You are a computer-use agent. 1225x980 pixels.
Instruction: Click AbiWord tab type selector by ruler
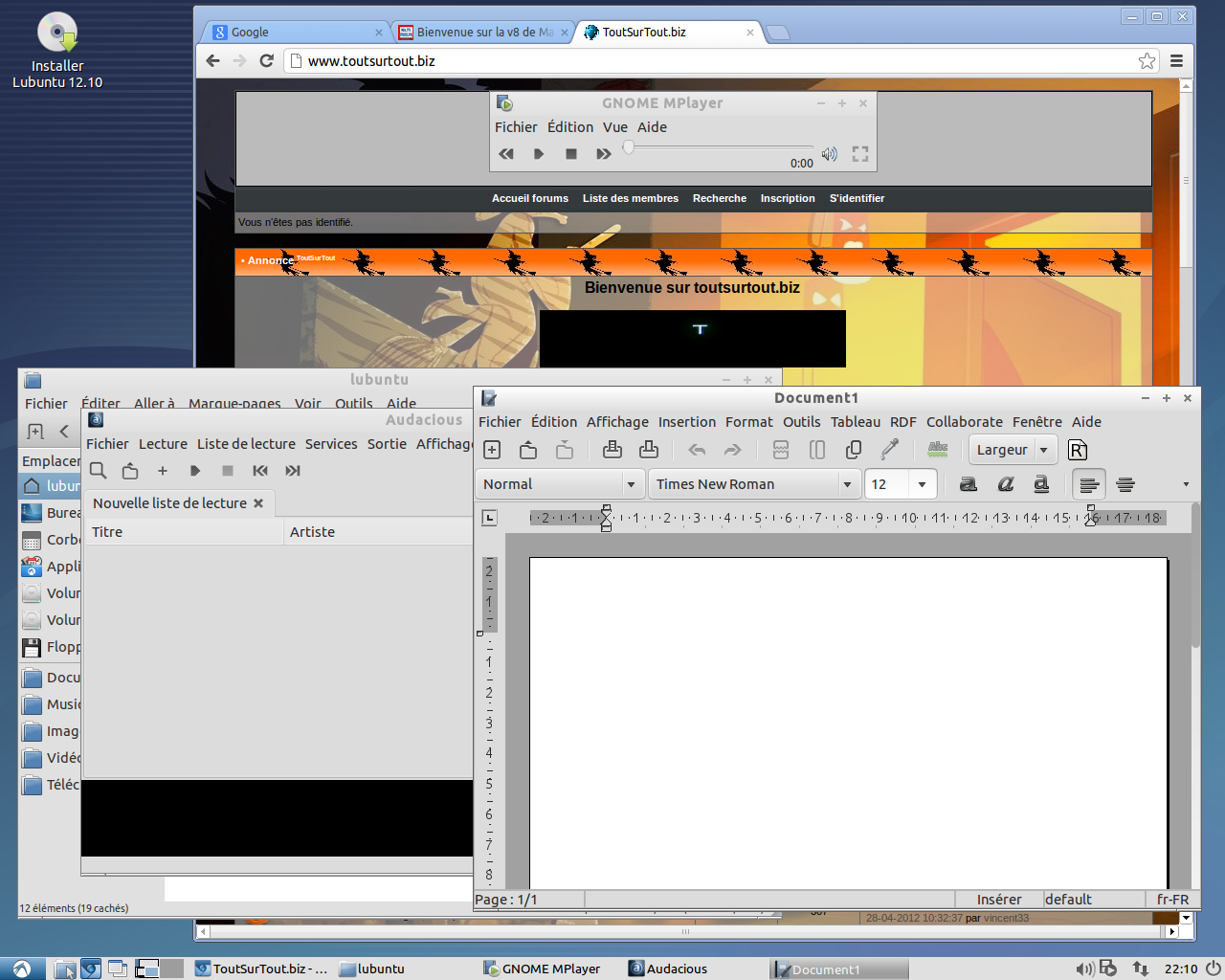coord(489,518)
